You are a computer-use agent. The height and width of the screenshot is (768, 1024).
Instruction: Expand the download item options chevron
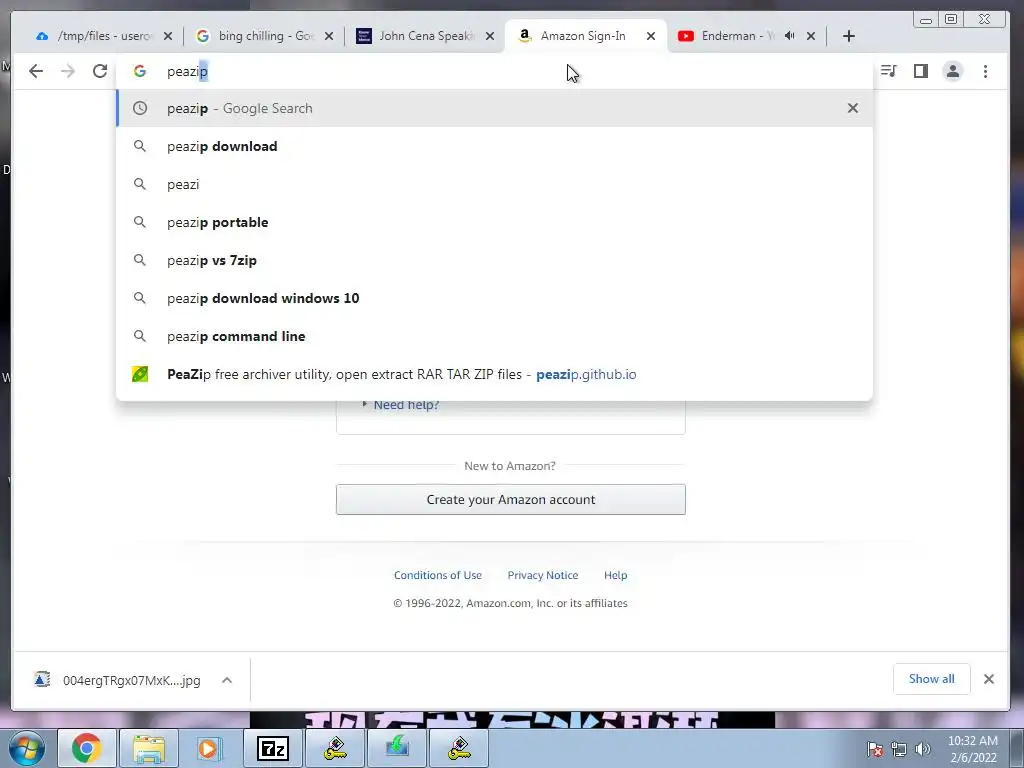227,680
